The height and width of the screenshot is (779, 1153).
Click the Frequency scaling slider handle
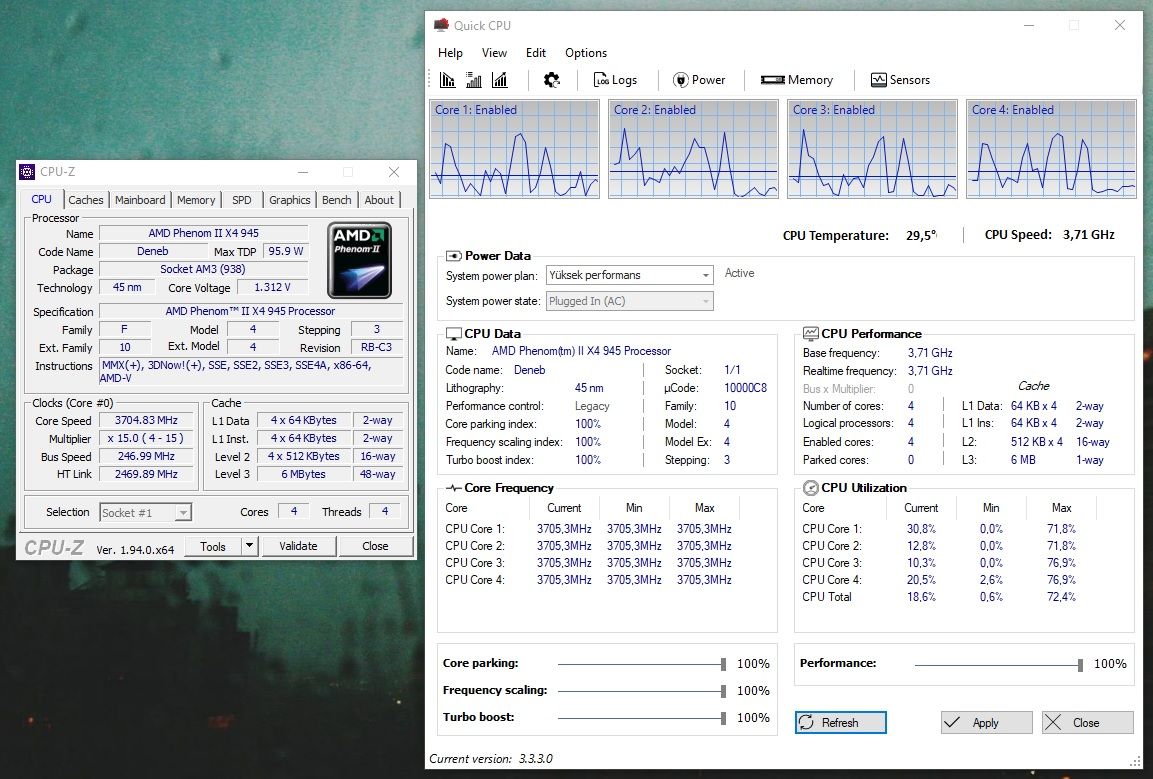pyautogui.click(x=724, y=691)
